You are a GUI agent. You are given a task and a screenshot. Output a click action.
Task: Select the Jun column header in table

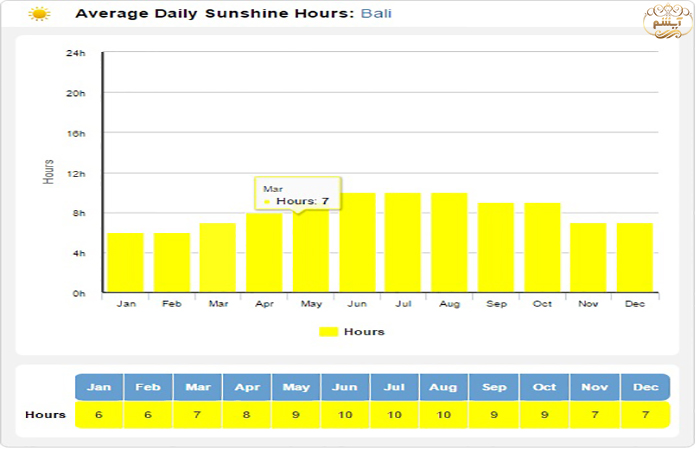click(346, 387)
